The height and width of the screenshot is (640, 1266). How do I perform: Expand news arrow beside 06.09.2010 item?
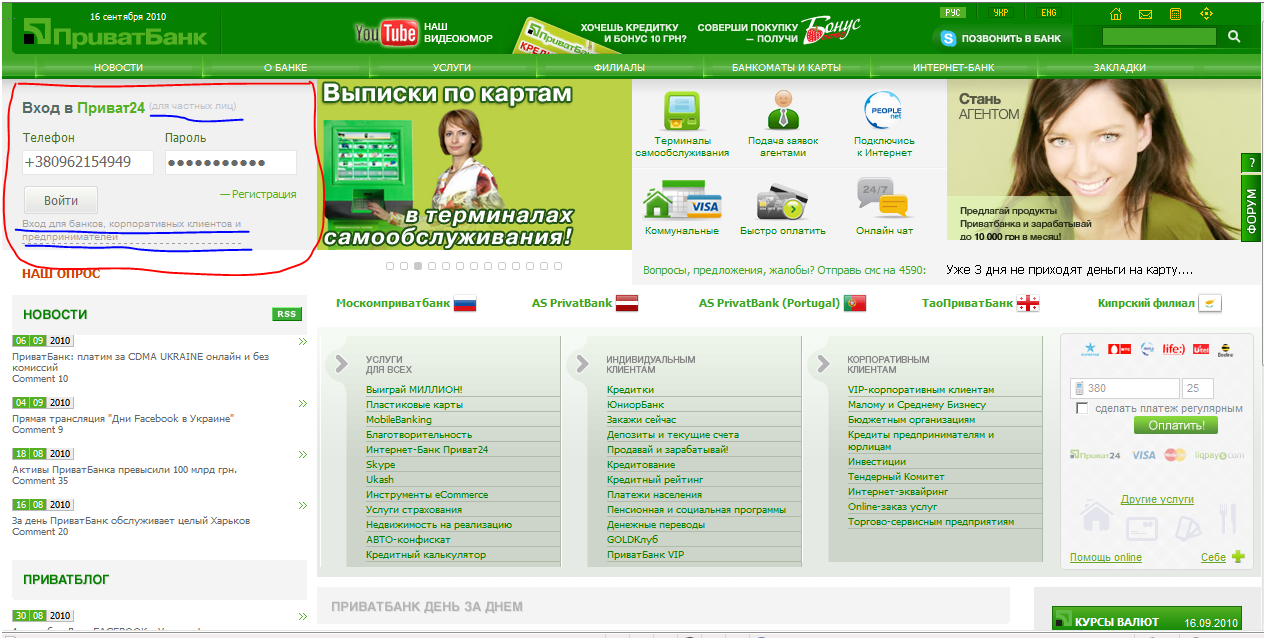303,342
